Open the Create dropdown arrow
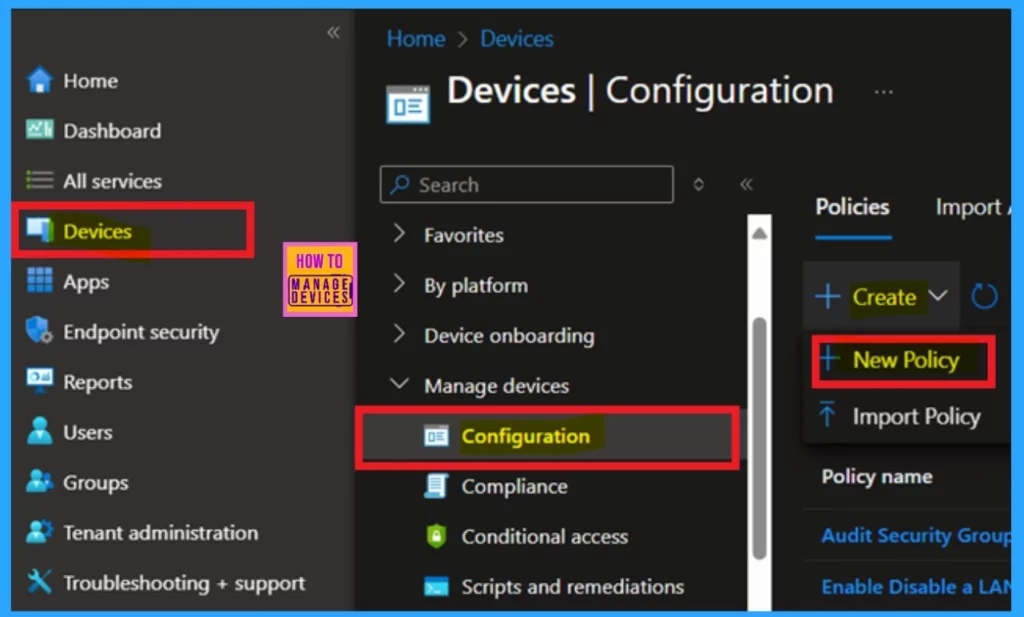1024x617 pixels. (x=938, y=296)
